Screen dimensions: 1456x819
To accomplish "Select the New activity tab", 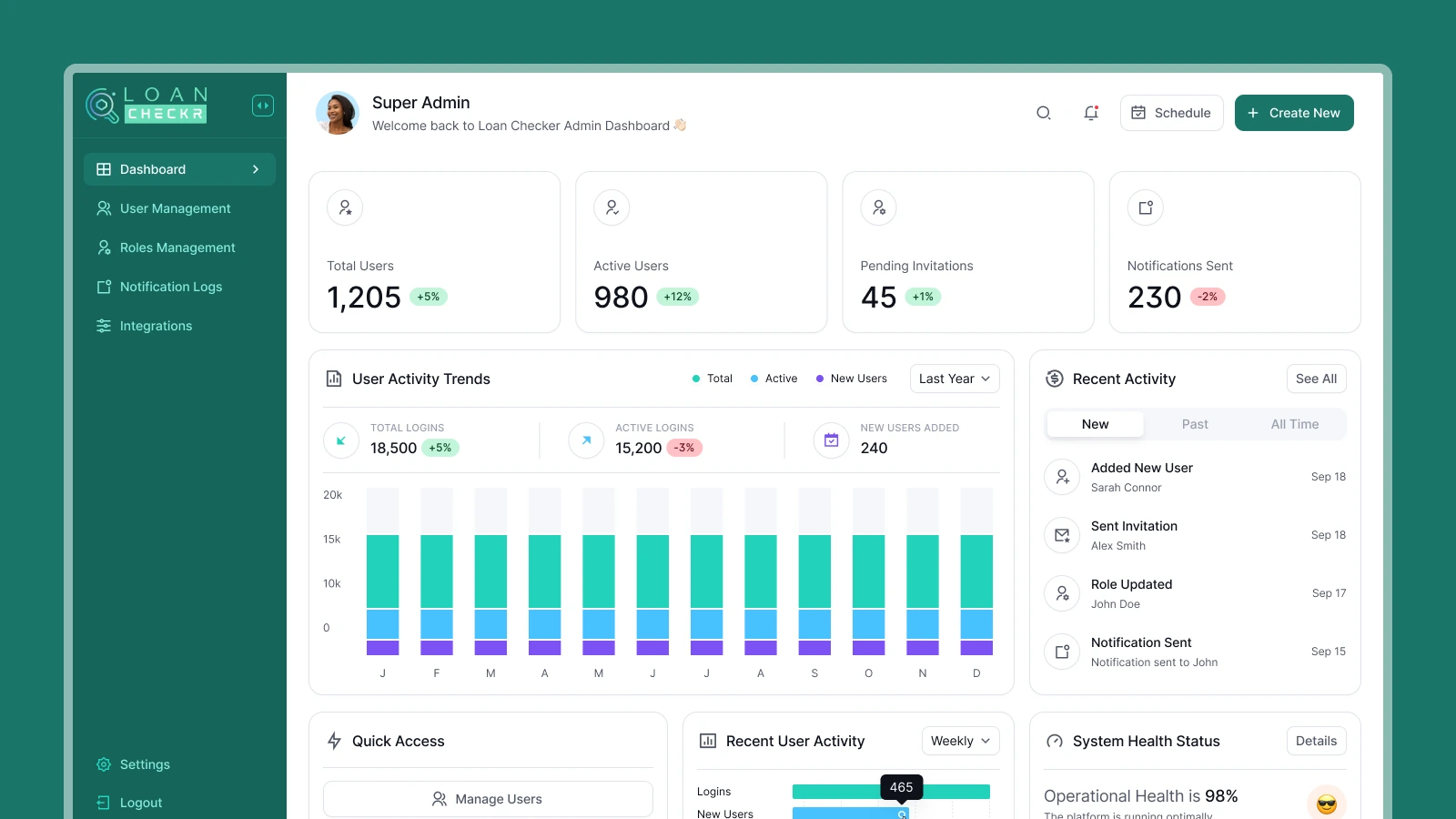I will pos(1096,424).
